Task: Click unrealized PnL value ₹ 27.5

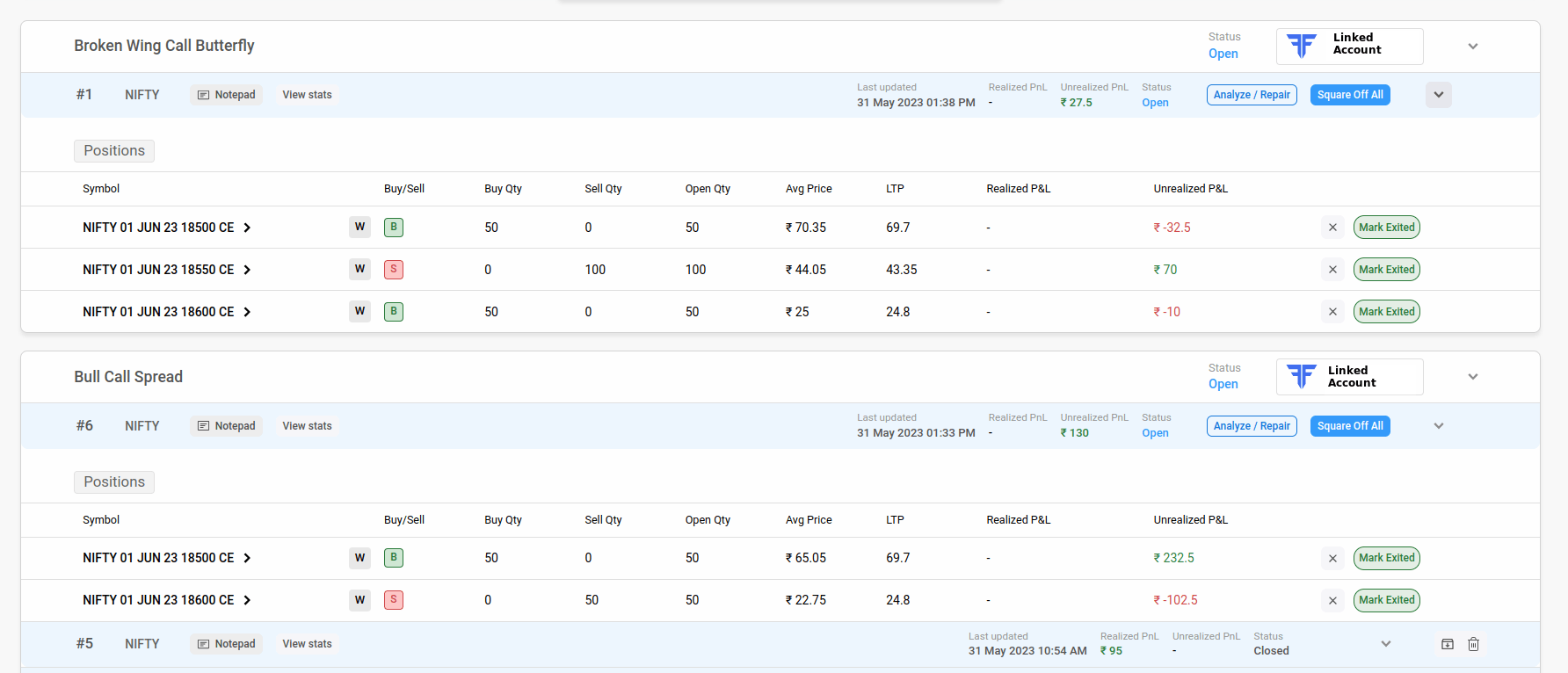Action: point(1076,103)
